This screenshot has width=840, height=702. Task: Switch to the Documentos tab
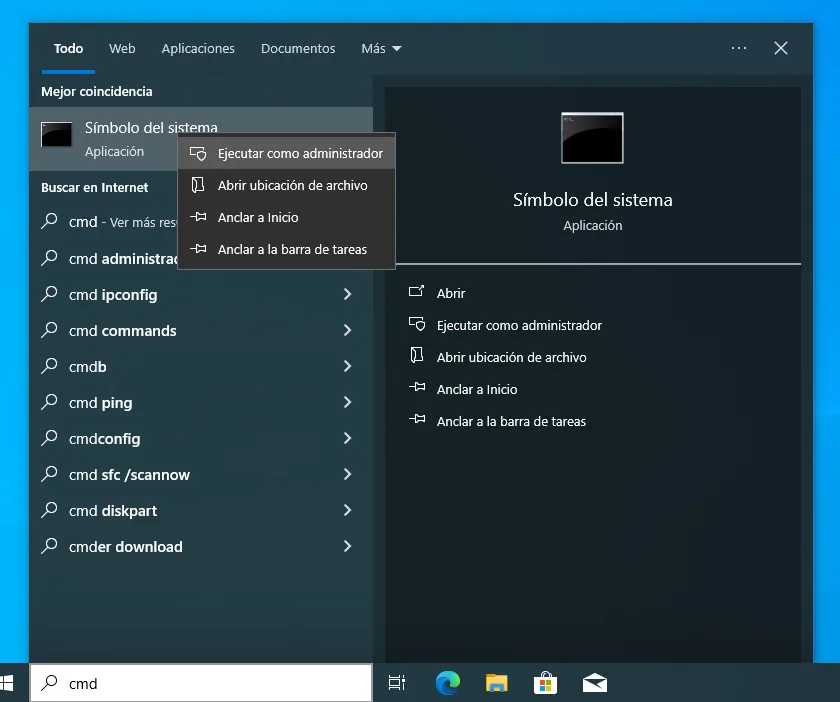[298, 49]
